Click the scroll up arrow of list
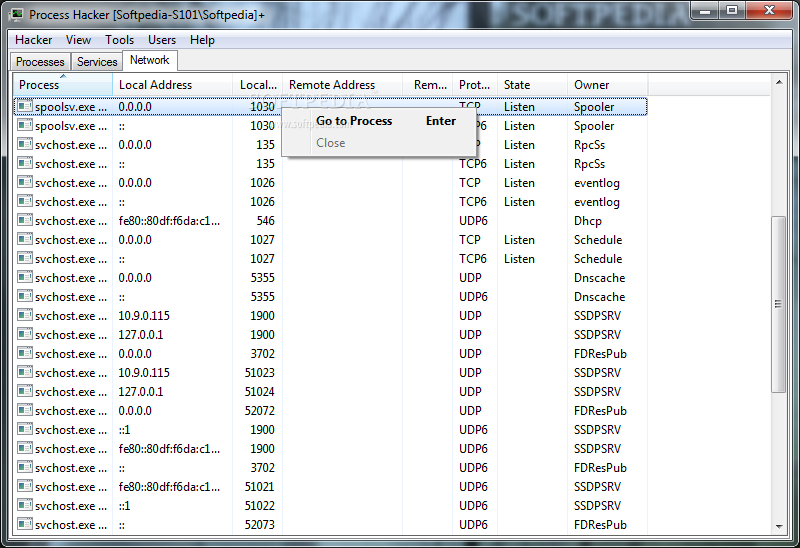Viewport: 800px width, 548px height. pyautogui.click(x=779, y=82)
